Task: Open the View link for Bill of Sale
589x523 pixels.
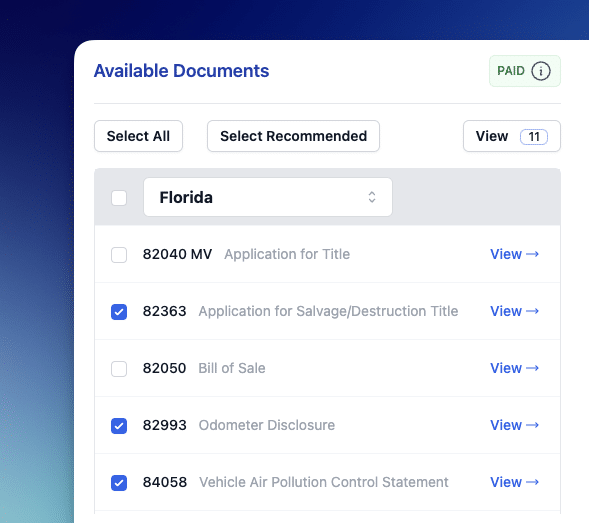Action: [x=514, y=368]
